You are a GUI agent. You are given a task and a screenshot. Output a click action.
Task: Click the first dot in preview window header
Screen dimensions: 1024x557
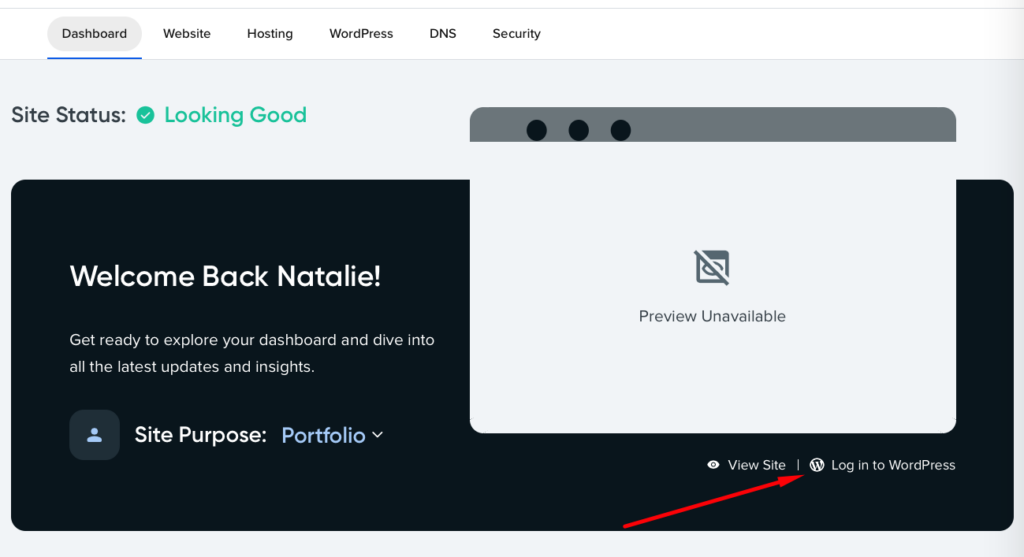coord(537,130)
